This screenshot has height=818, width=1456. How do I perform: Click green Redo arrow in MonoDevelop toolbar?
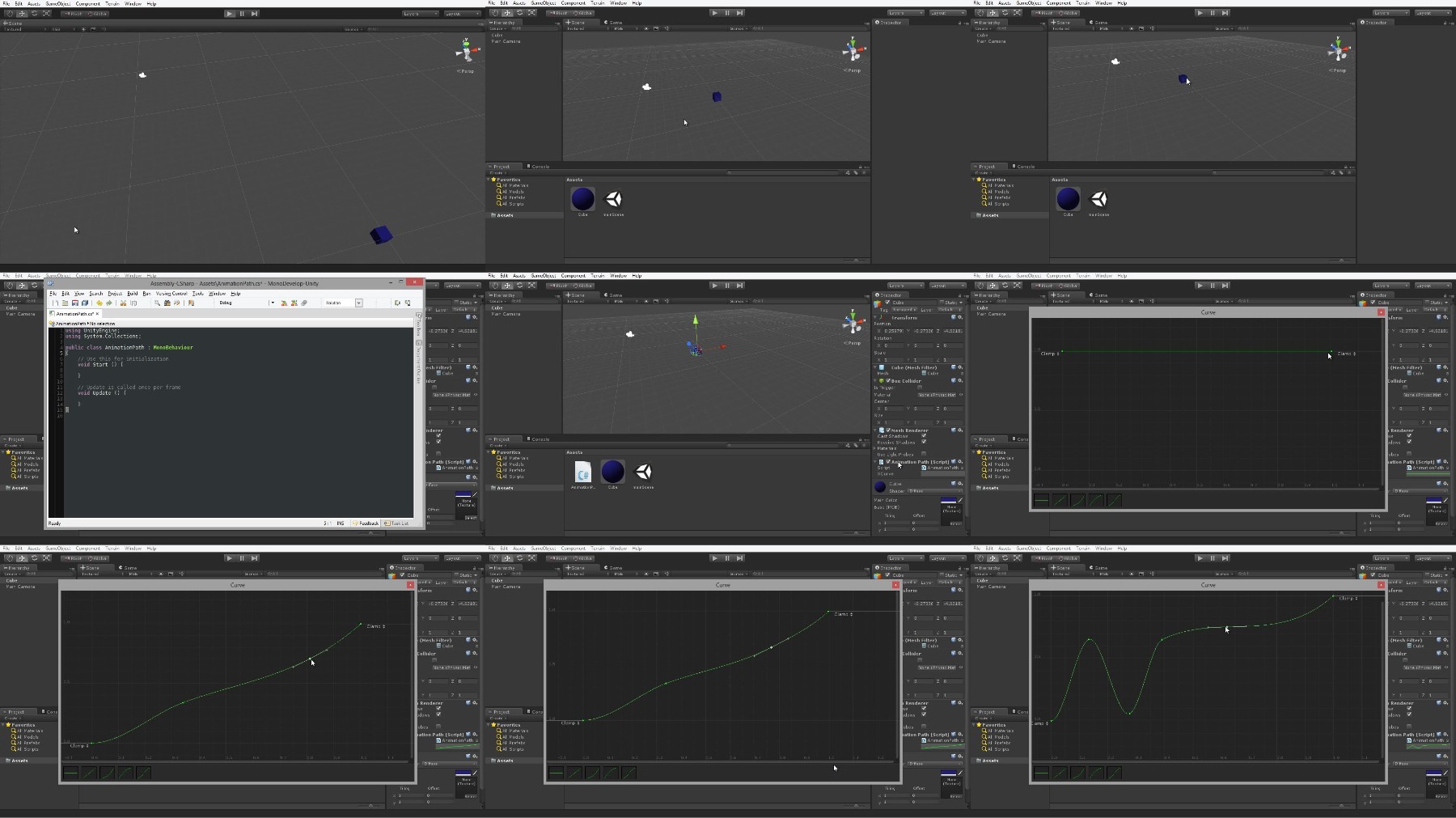109,303
